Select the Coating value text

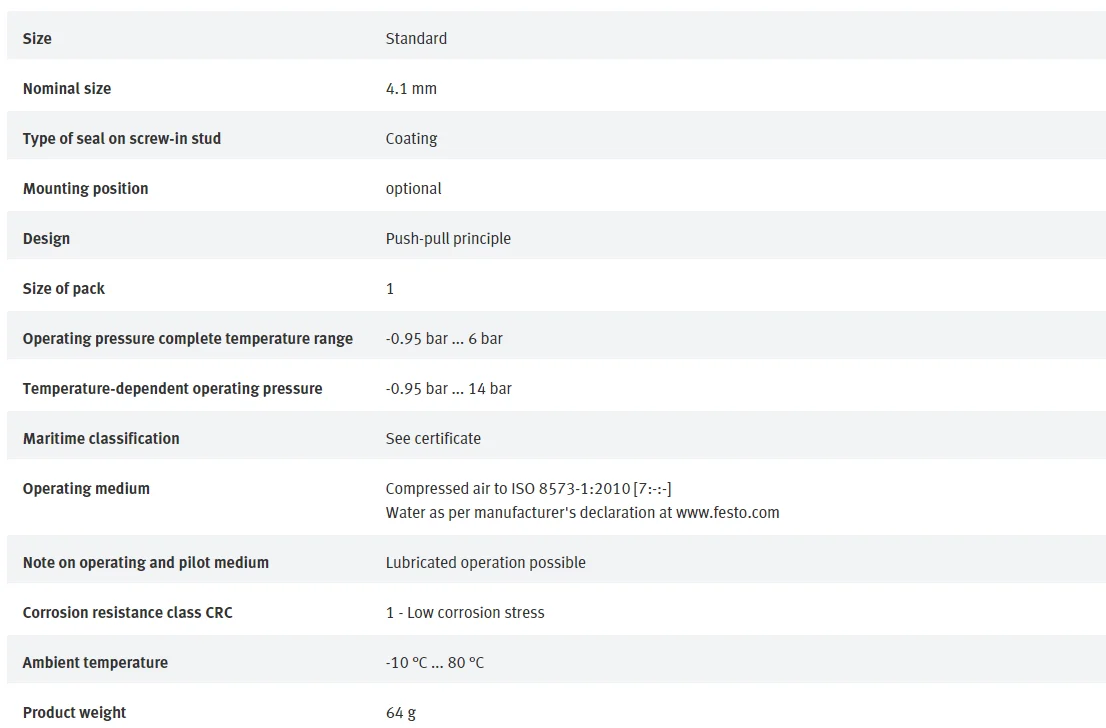pos(411,139)
